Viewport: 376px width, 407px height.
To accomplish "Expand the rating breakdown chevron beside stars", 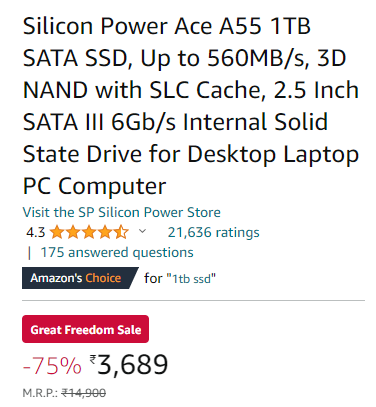I will [142, 231].
